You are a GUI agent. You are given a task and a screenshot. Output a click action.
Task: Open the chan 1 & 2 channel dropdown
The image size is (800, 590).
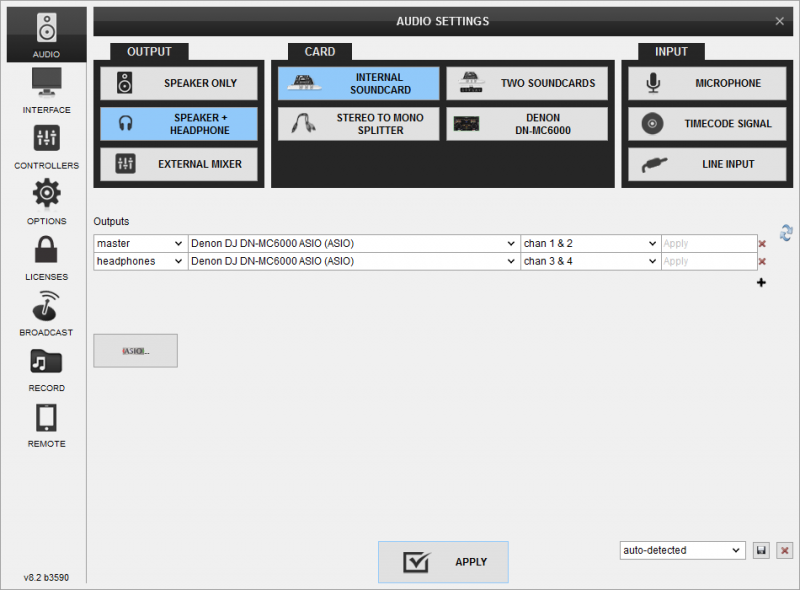(x=590, y=243)
